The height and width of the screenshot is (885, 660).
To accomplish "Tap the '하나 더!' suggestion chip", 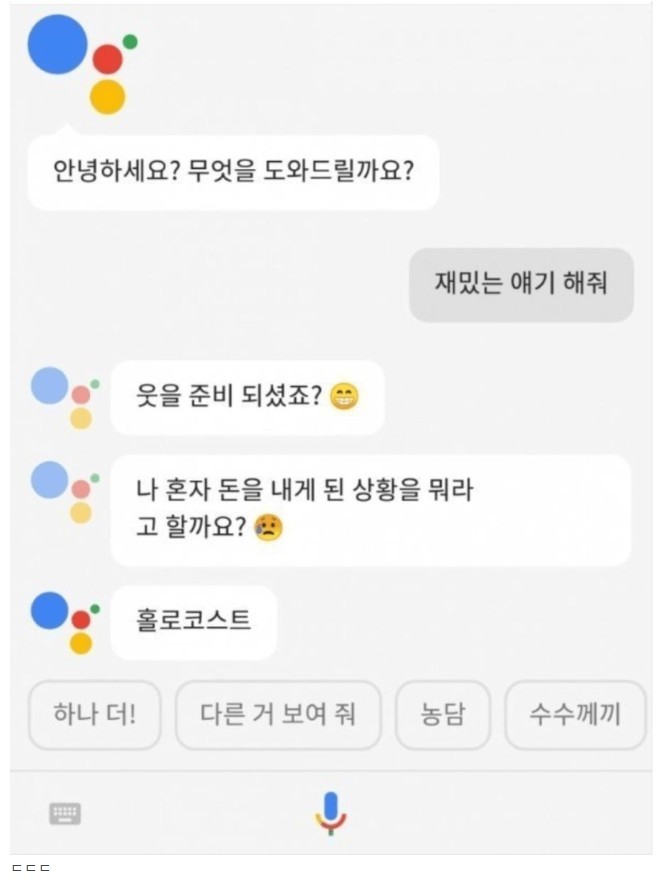I will 94,715.
